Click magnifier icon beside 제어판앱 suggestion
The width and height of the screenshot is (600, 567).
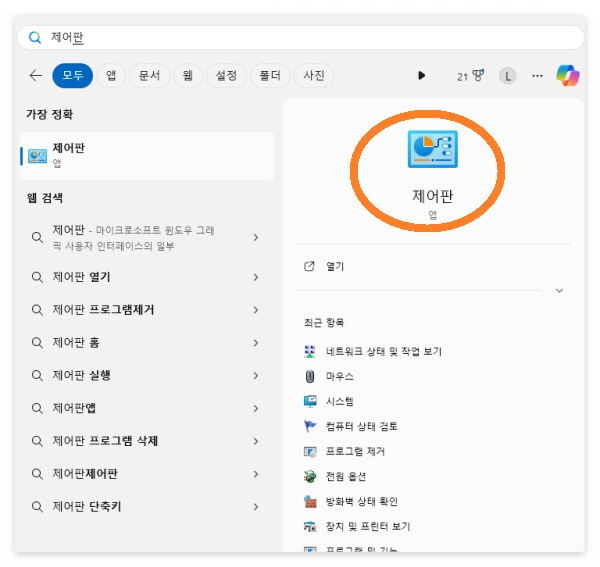coord(37,408)
